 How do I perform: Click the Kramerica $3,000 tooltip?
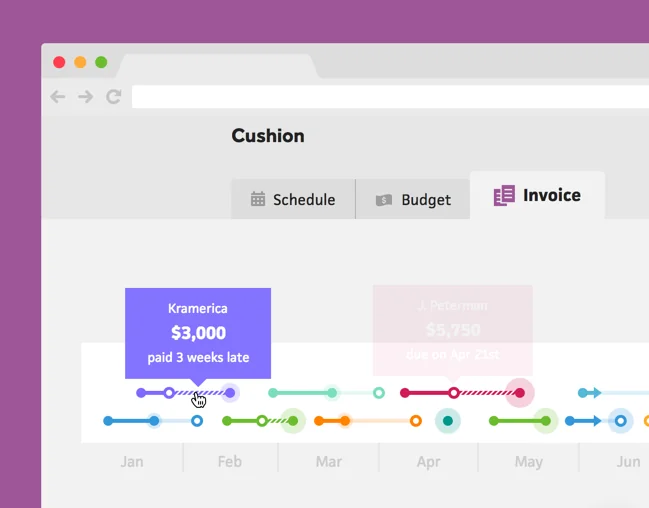pos(198,333)
